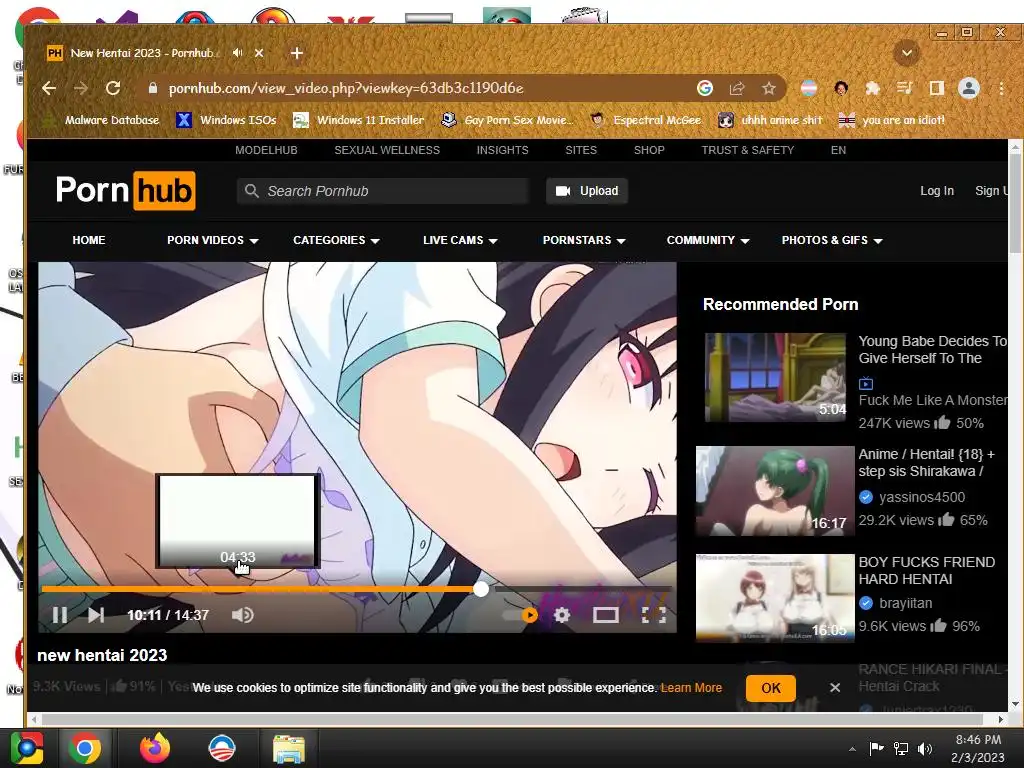The height and width of the screenshot is (768, 1024).
Task: Go back using the browser back arrow
Action: point(49,88)
